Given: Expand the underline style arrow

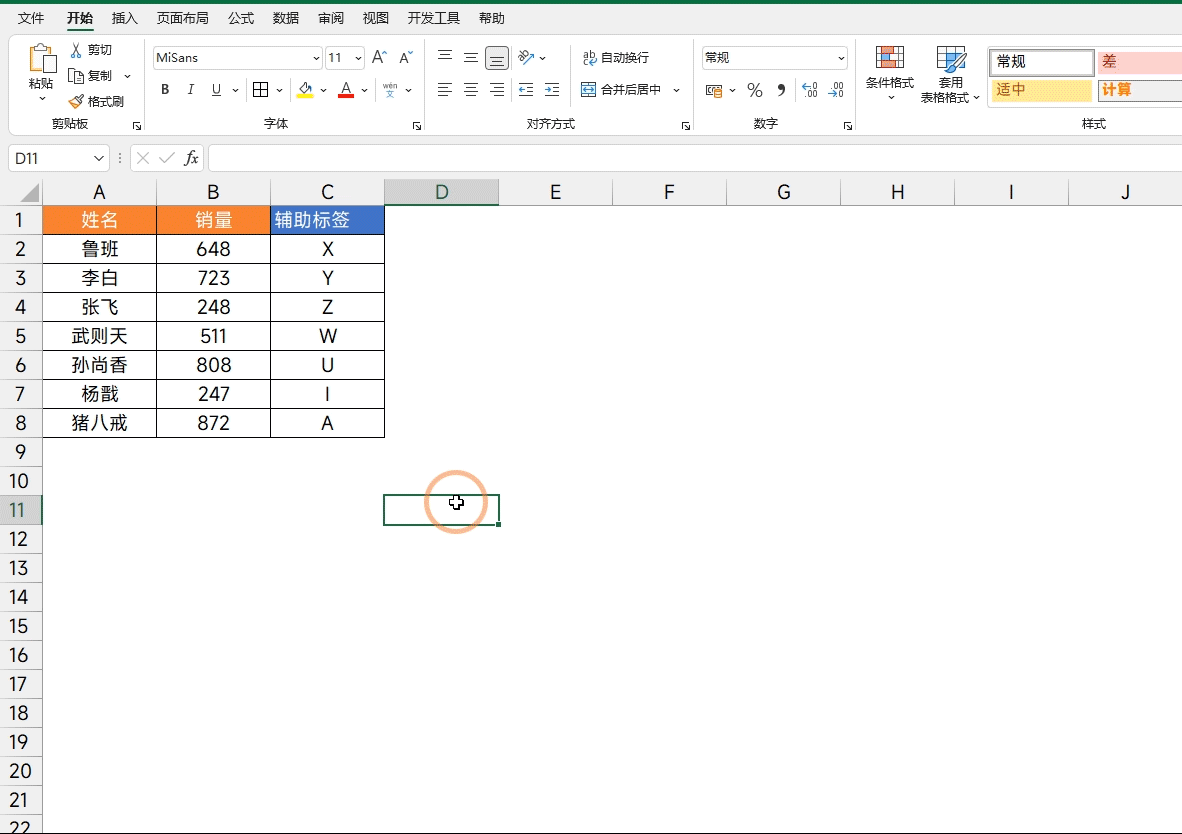Looking at the screenshot, I should click(x=235, y=90).
